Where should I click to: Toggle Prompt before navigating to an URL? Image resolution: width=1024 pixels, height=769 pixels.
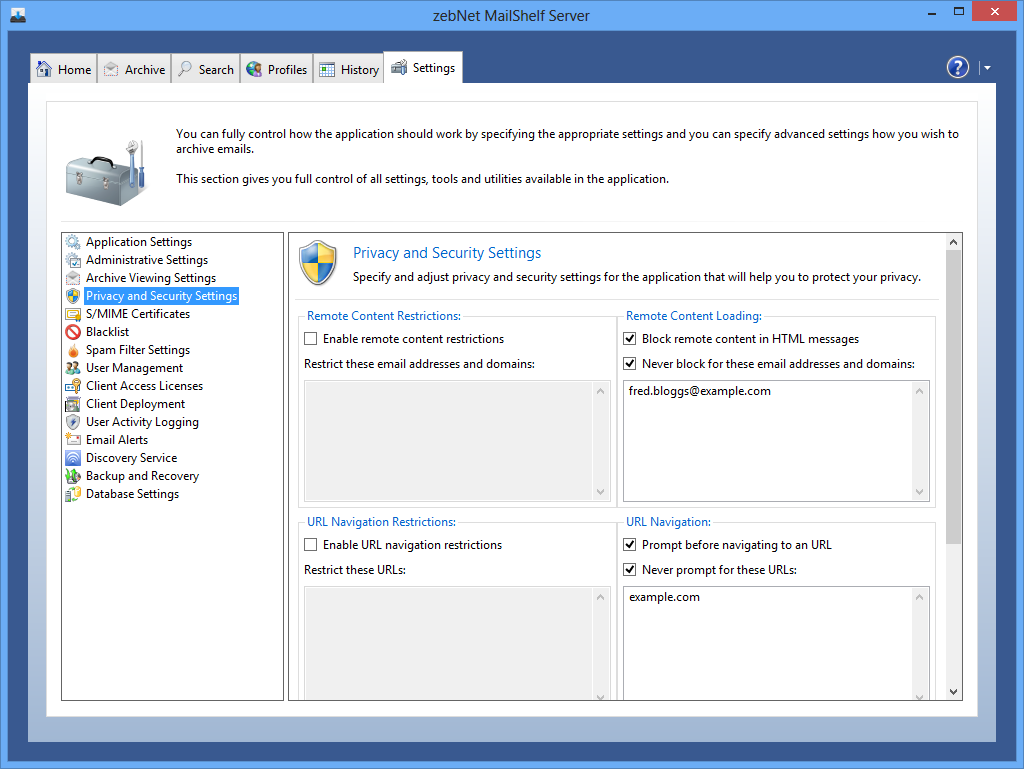pos(630,545)
